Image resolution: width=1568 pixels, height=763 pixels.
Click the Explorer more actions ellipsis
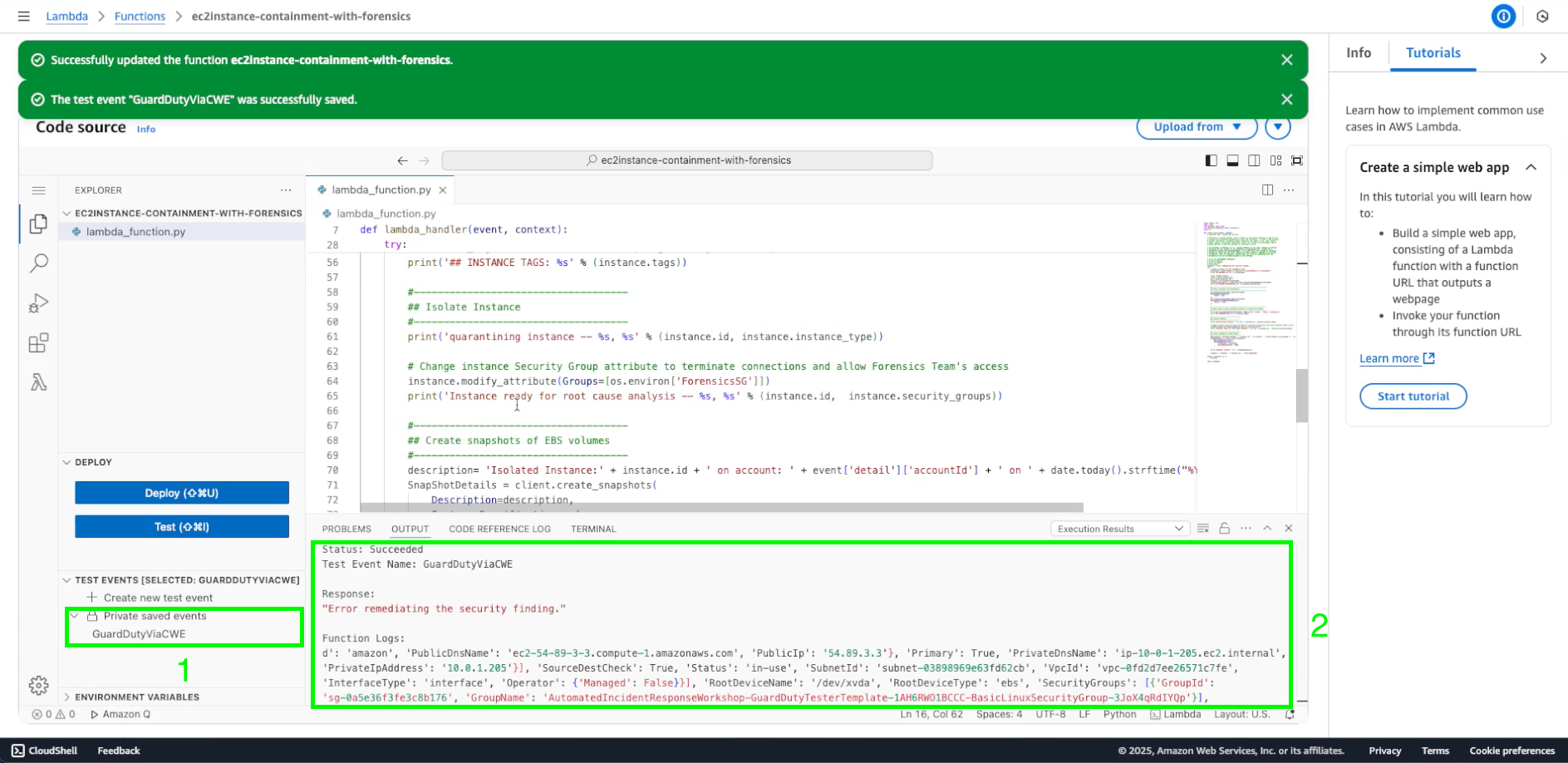(x=286, y=190)
